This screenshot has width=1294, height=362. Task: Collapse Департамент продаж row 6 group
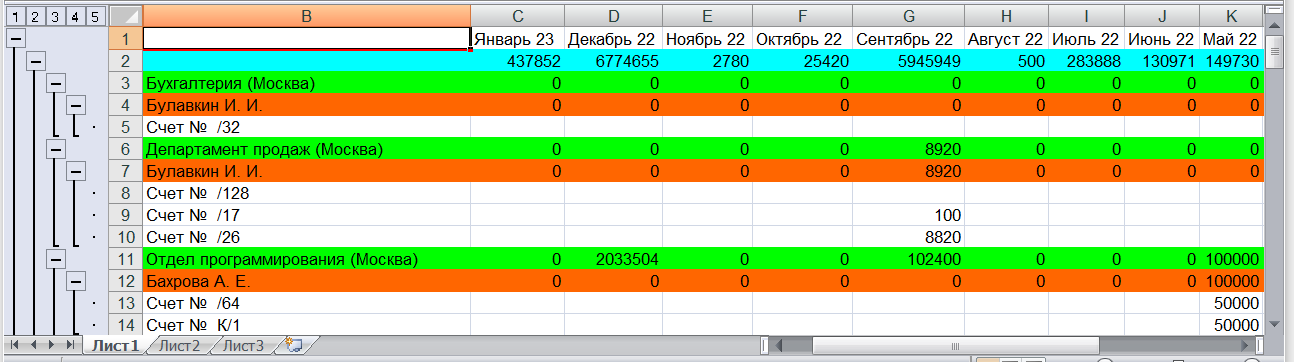coord(56,148)
